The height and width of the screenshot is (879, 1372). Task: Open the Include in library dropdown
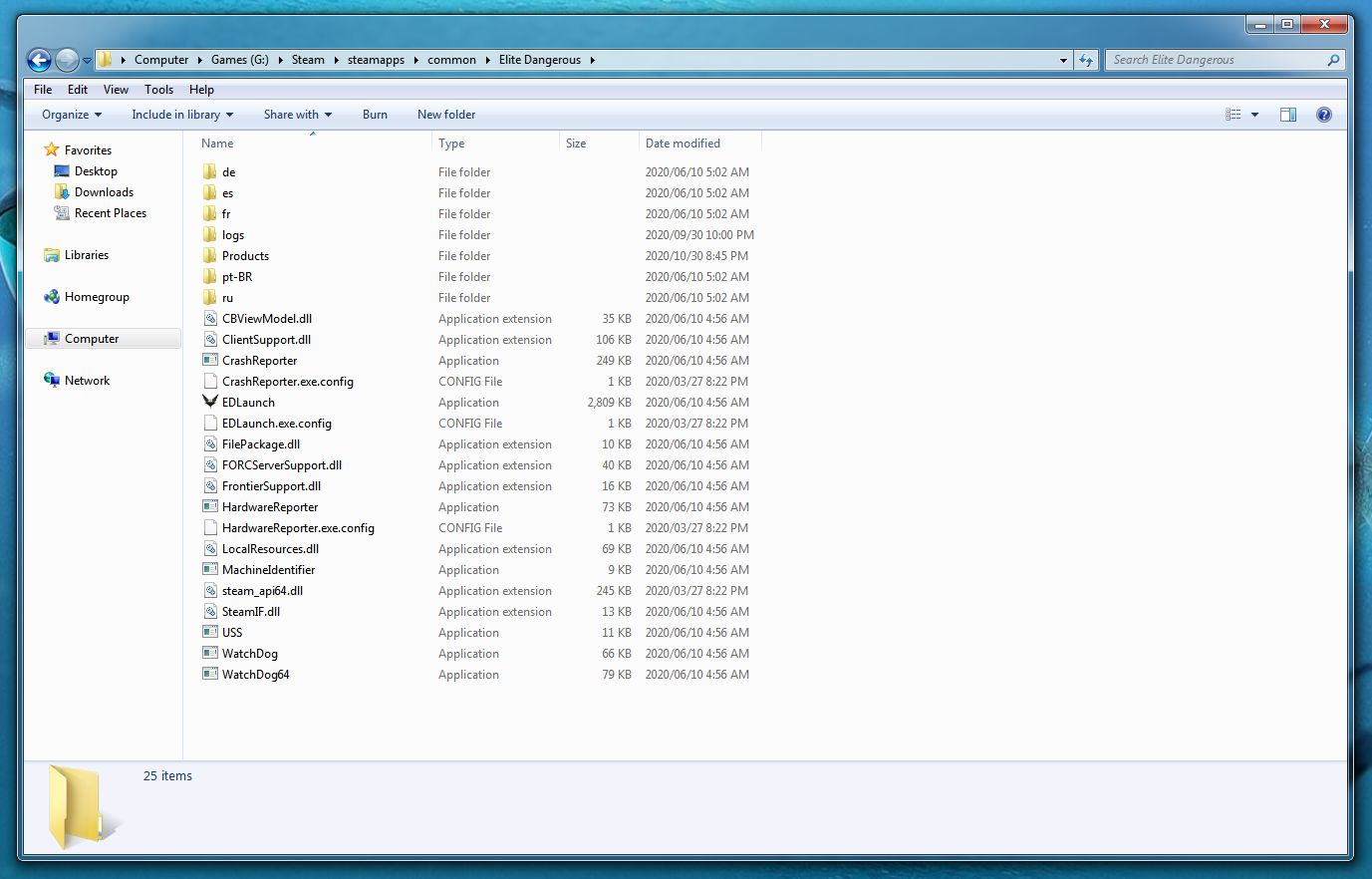182,115
